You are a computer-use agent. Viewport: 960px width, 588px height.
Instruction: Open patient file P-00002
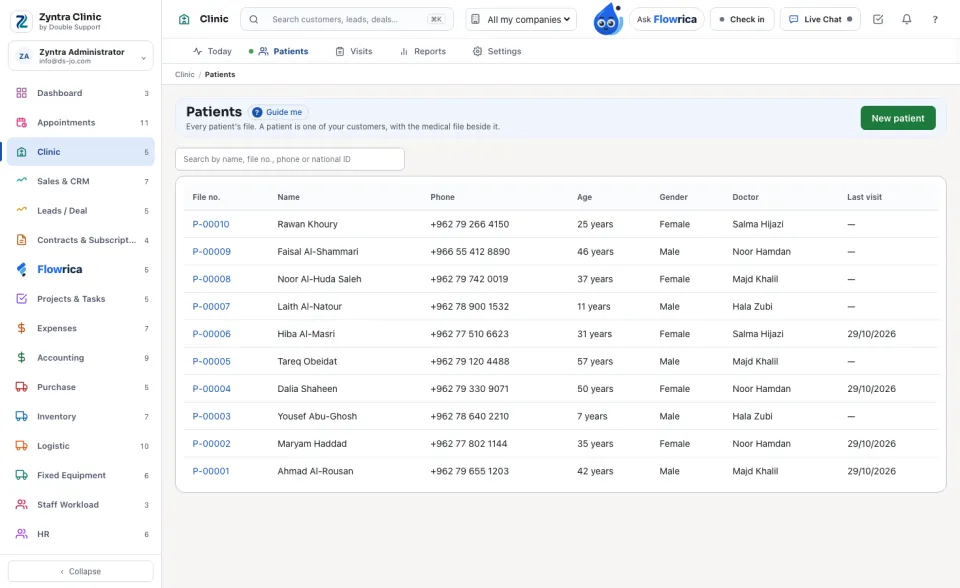[x=211, y=444]
